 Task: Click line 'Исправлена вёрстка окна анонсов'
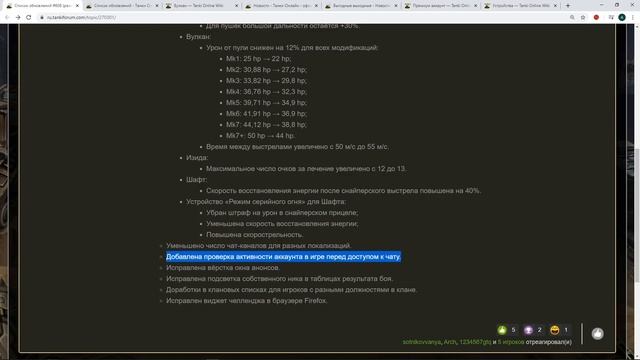223,268
